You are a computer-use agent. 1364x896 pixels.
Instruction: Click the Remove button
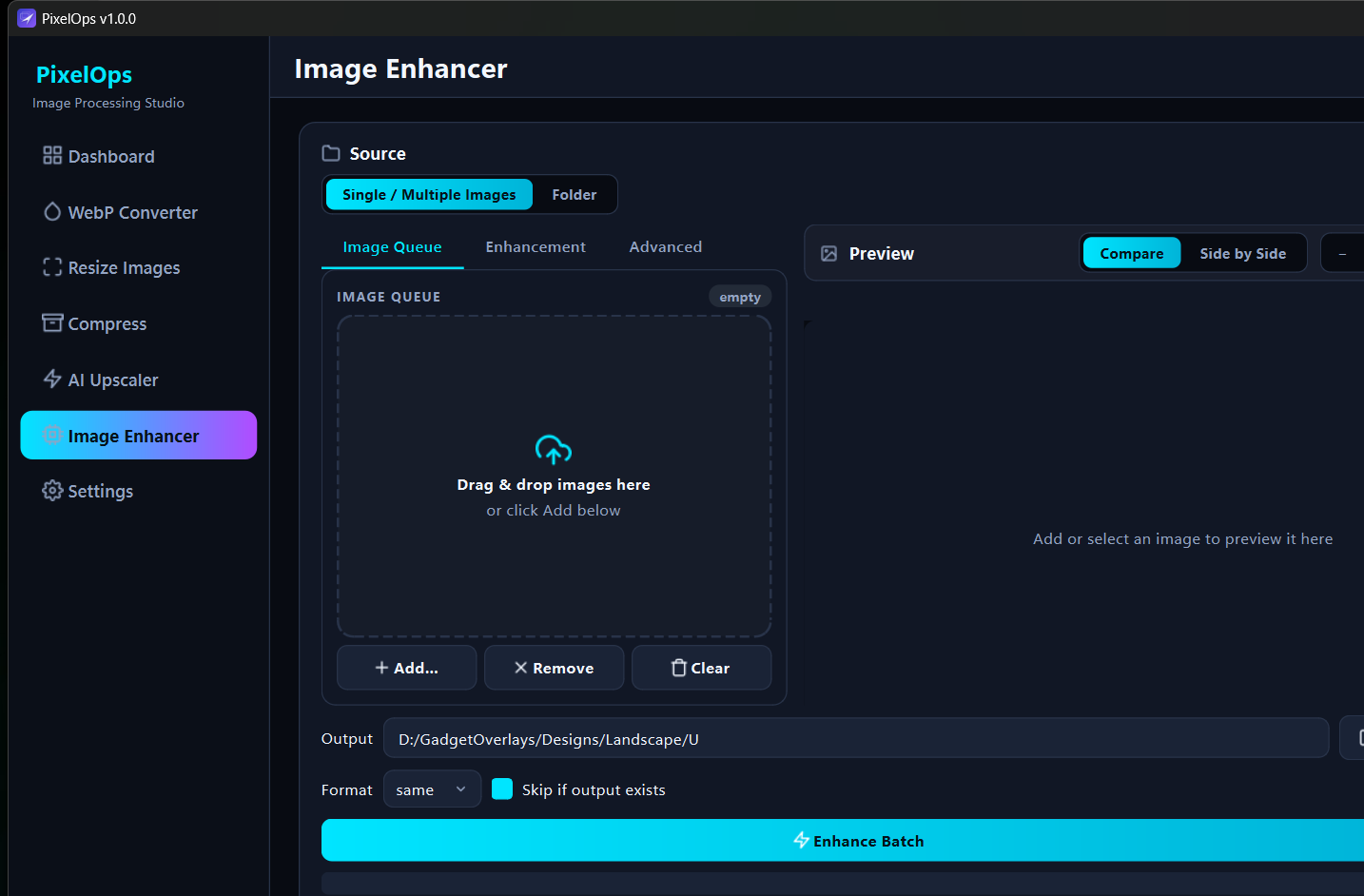tap(554, 668)
